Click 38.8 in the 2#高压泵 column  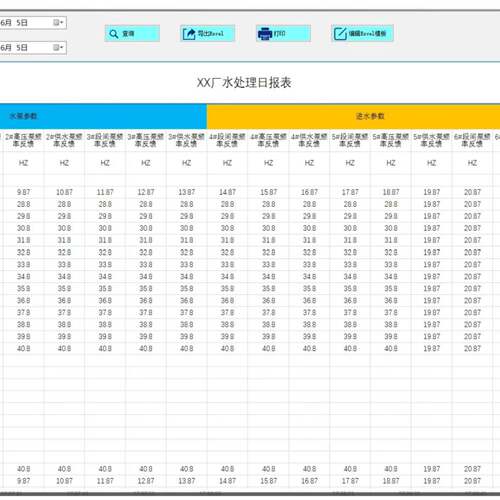tap(23, 324)
